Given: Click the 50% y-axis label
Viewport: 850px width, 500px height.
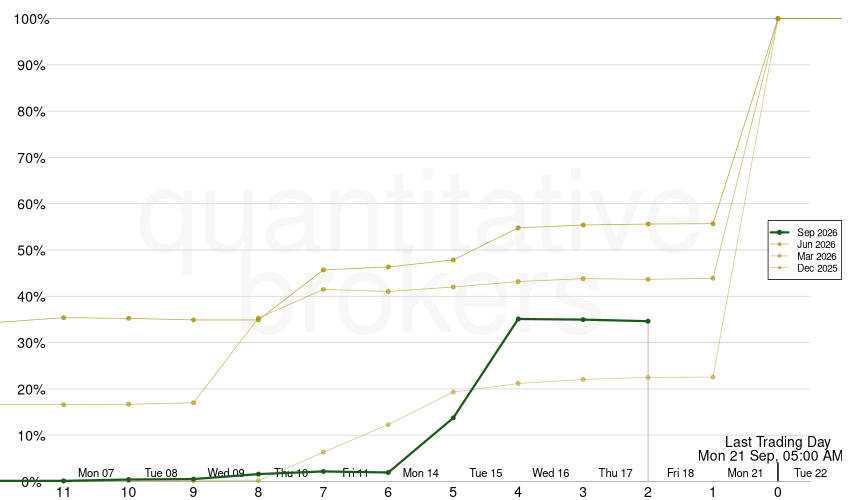Looking at the screenshot, I should click(31, 251).
